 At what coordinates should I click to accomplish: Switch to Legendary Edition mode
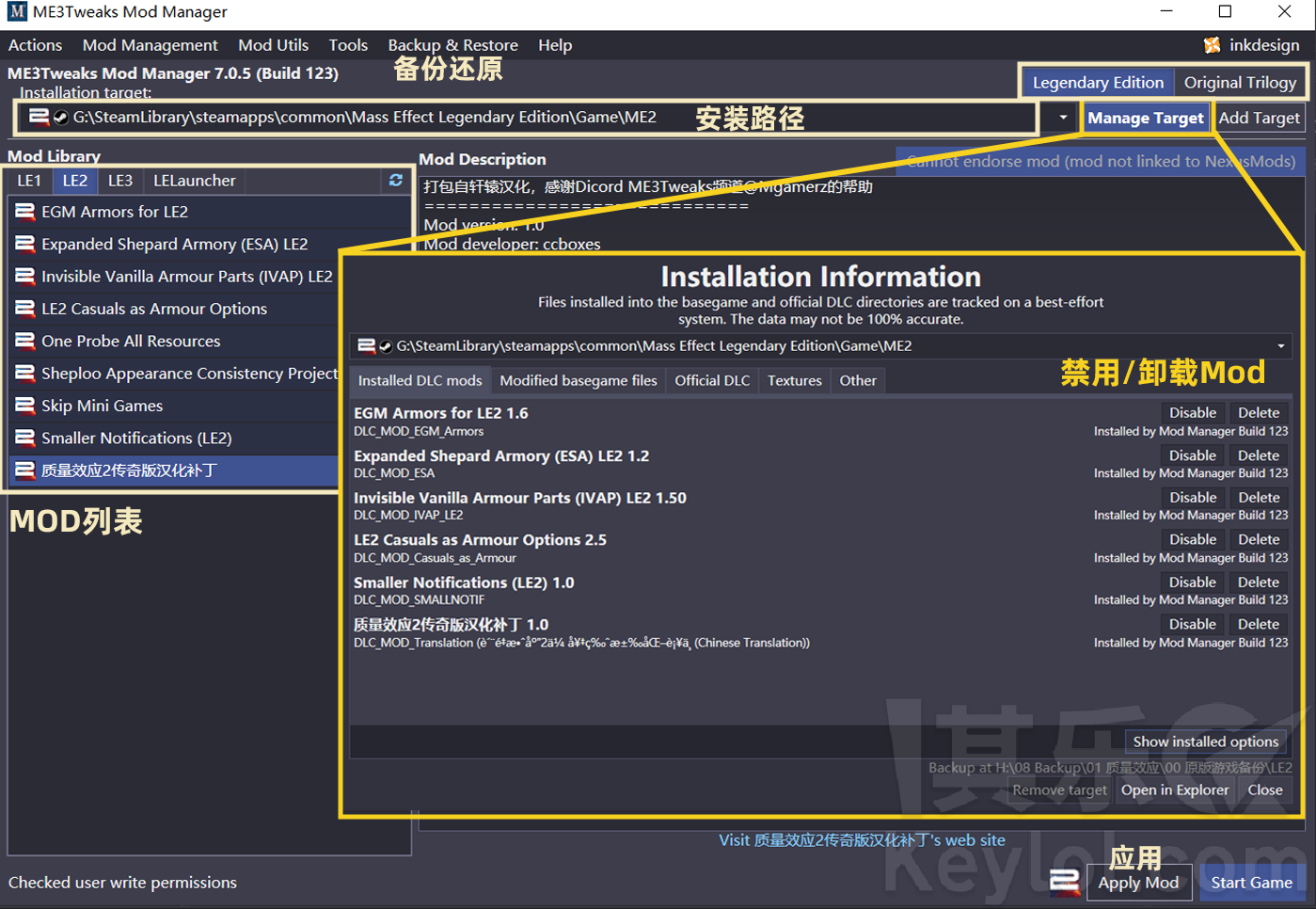[x=1098, y=83]
